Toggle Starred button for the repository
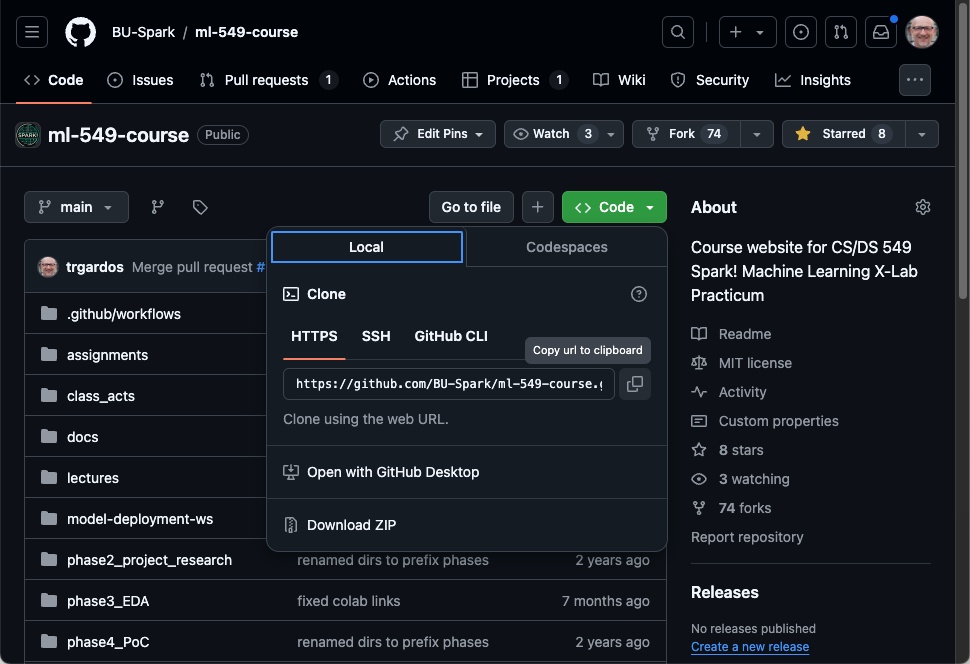 point(843,134)
